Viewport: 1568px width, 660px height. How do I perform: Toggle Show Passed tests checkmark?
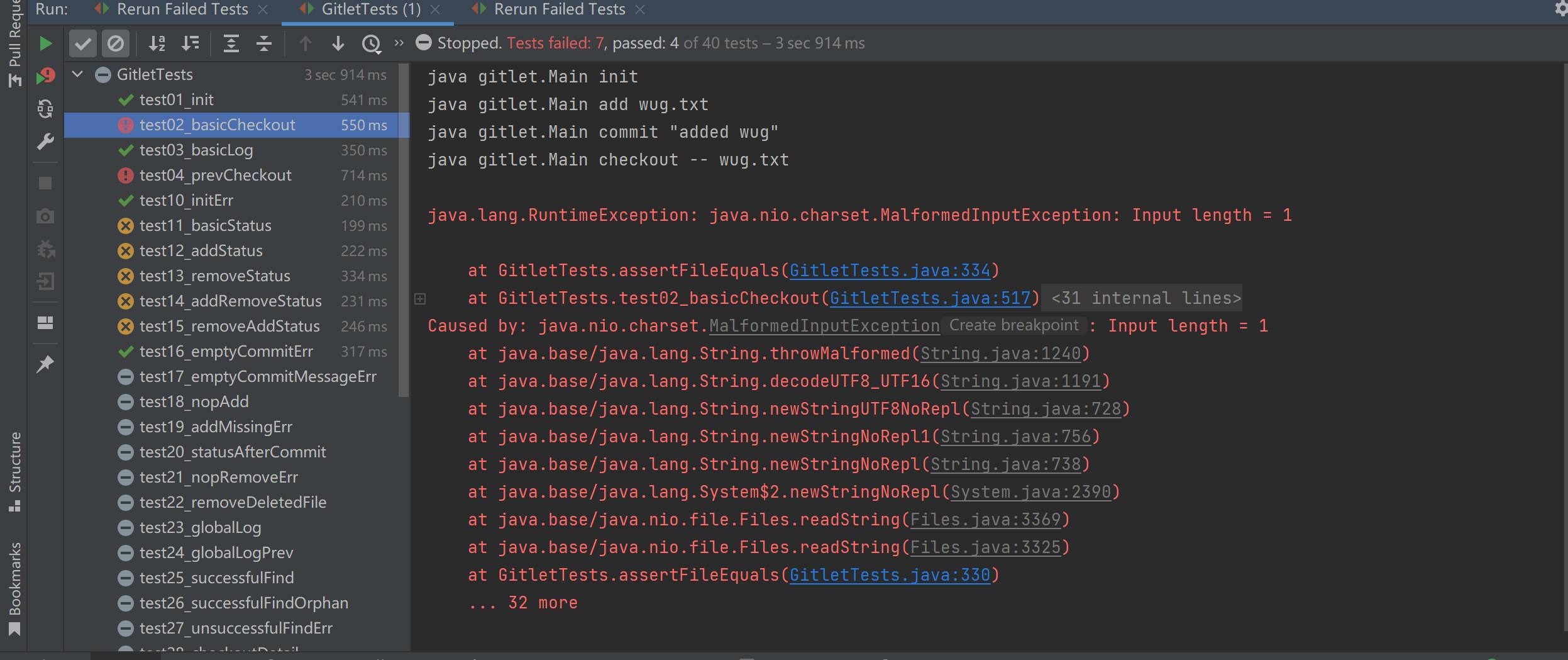(x=82, y=43)
